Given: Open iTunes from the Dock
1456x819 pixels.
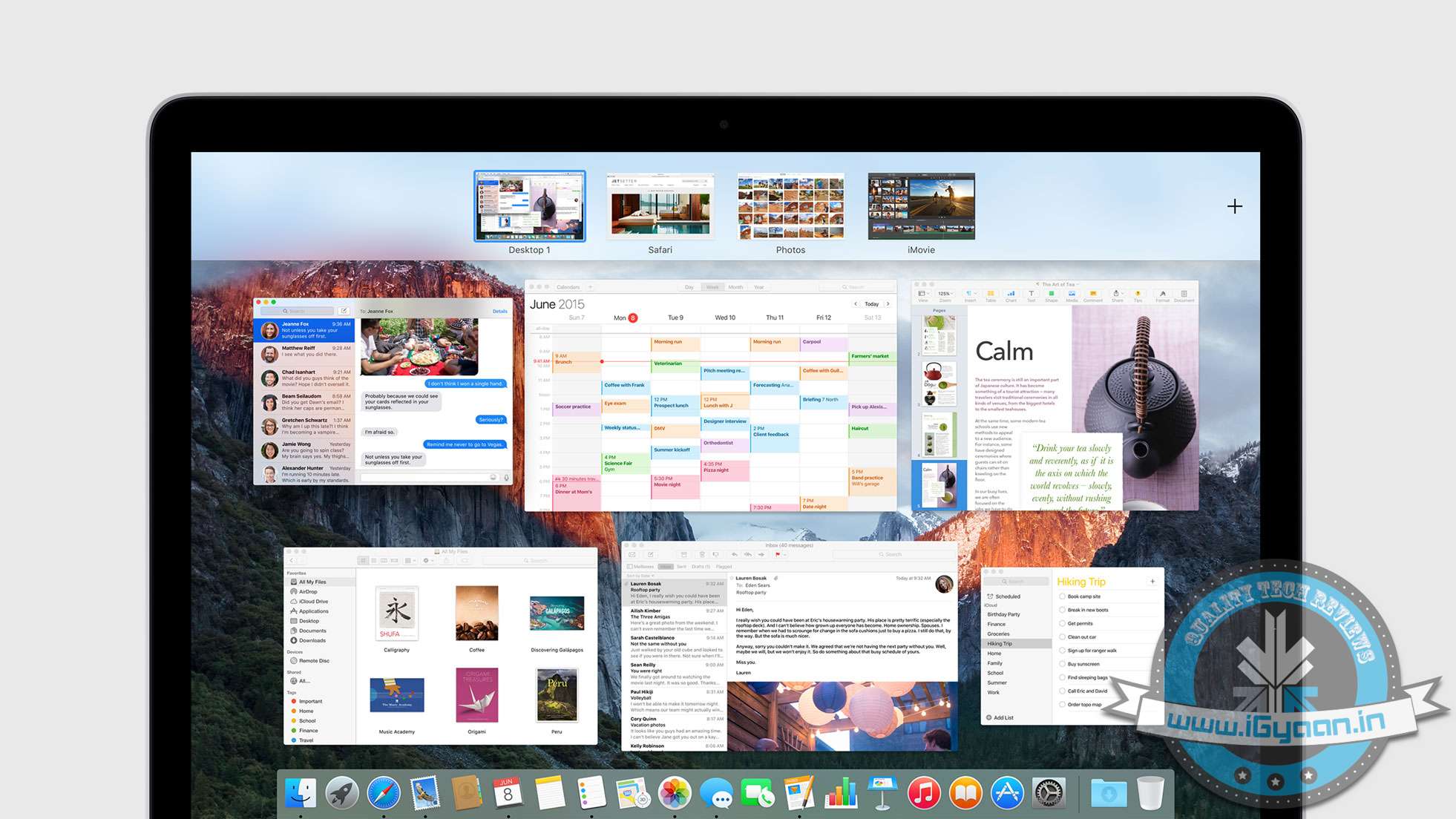Looking at the screenshot, I should click(923, 794).
